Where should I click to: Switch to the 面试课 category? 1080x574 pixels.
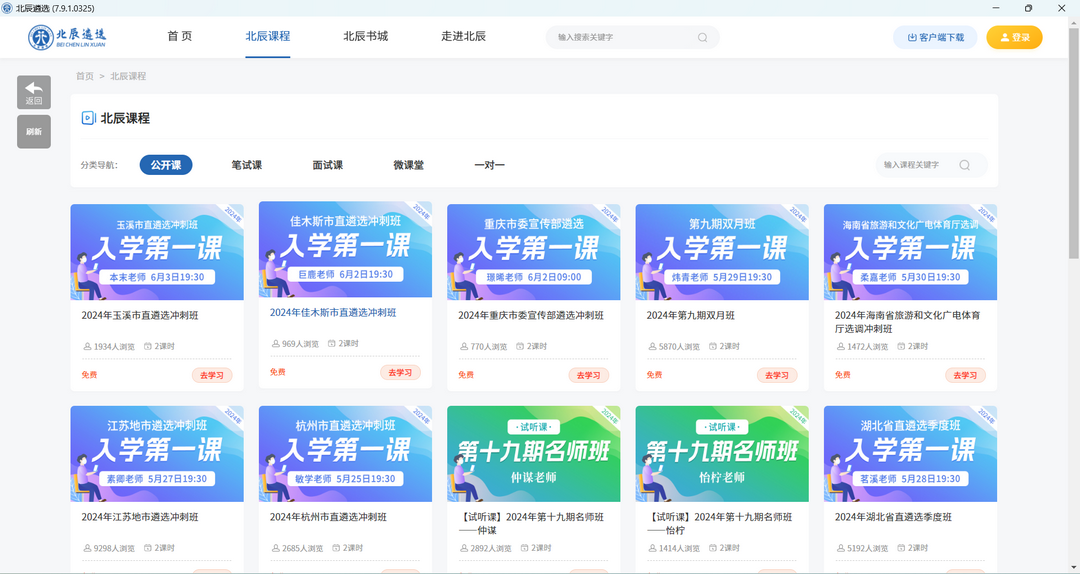(x=328, y=165)
